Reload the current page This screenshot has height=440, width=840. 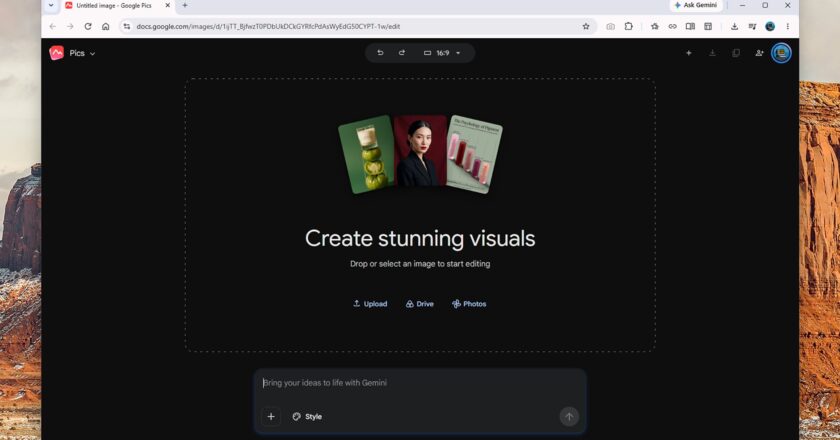click(x=88, y=26)
